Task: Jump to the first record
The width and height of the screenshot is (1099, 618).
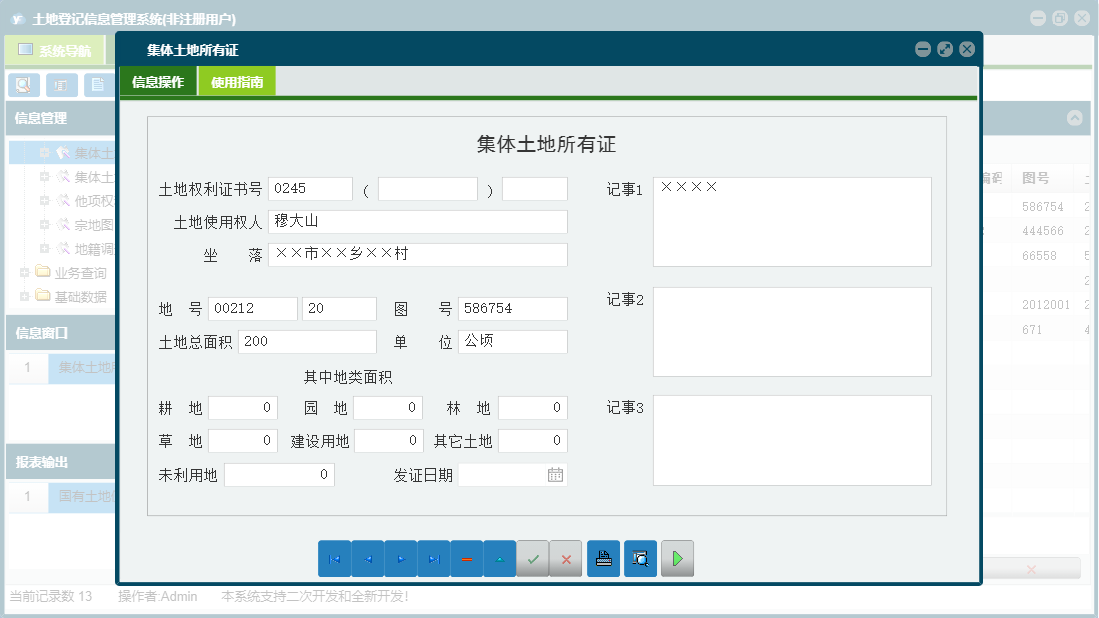Action: [x=334, y=558]
